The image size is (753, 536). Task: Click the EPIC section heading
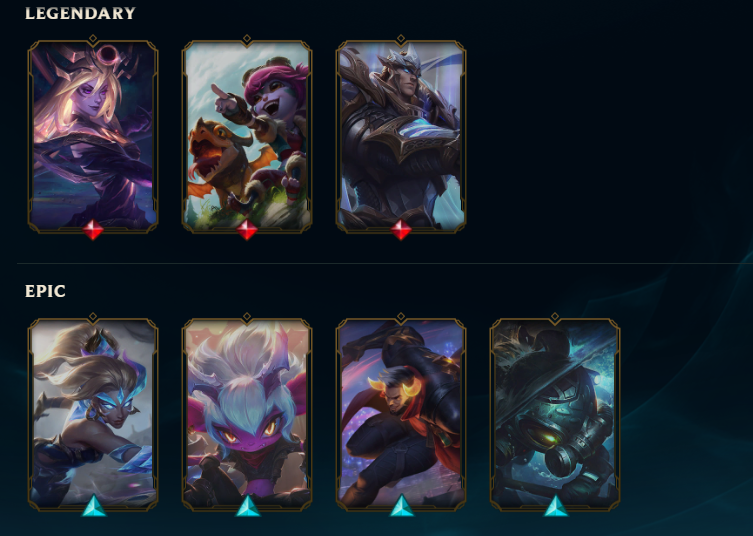coord(45,292)
